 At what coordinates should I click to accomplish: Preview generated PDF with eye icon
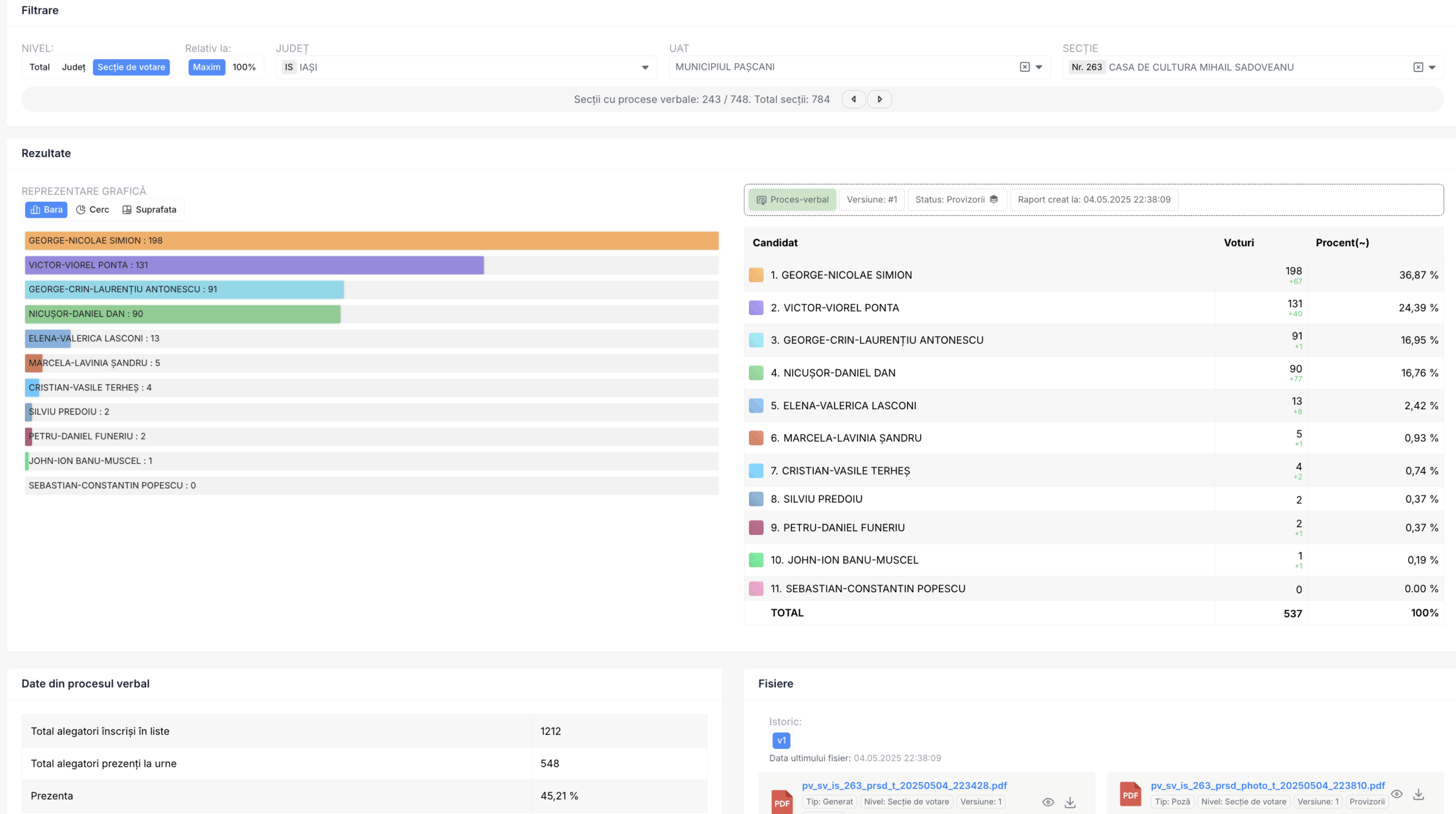click(x=1048, y=802)
